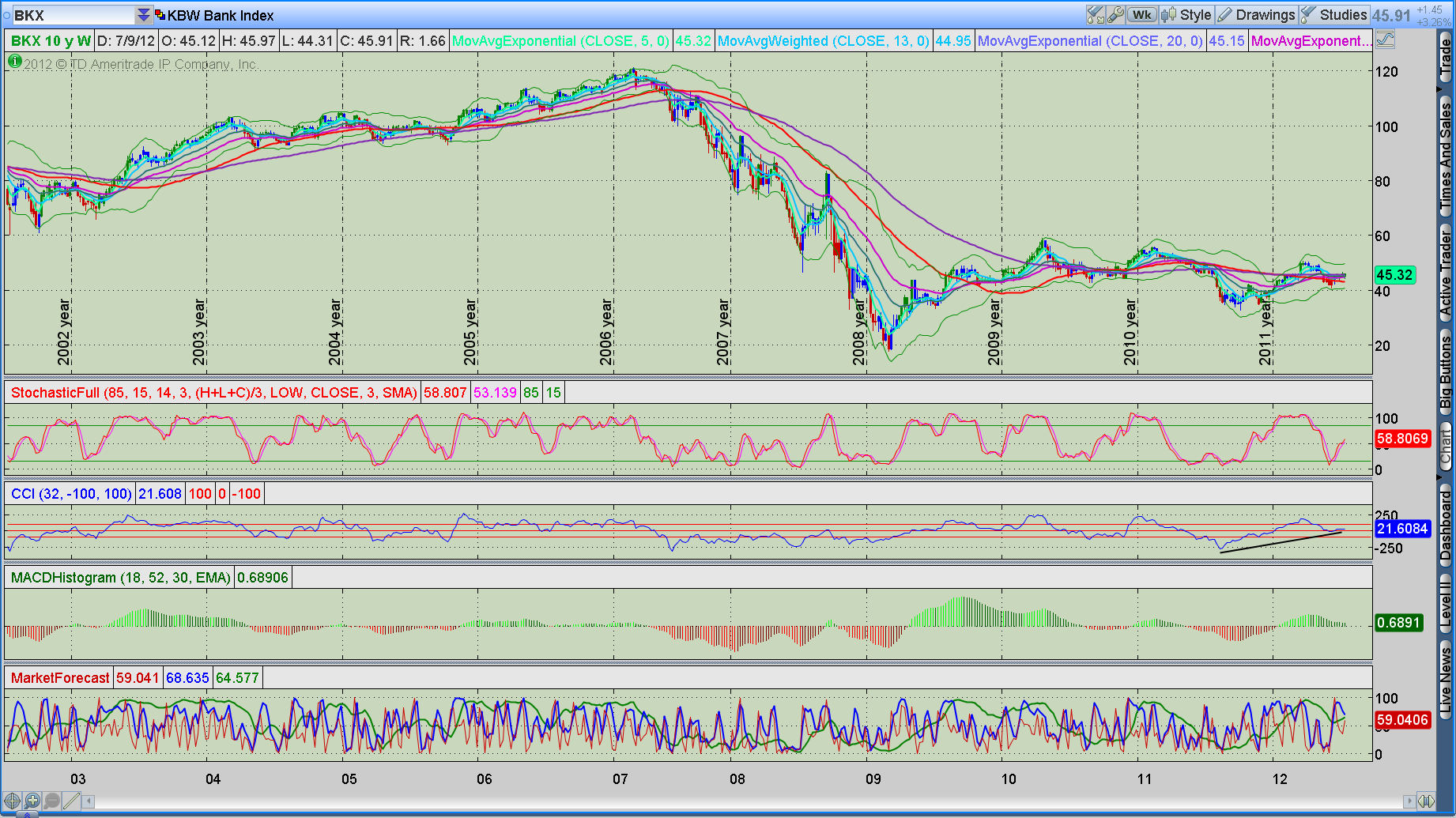The image size is (1456, 818).
Task: Click the green info icon beside the copyright text
Action: (x=14, y=62)
